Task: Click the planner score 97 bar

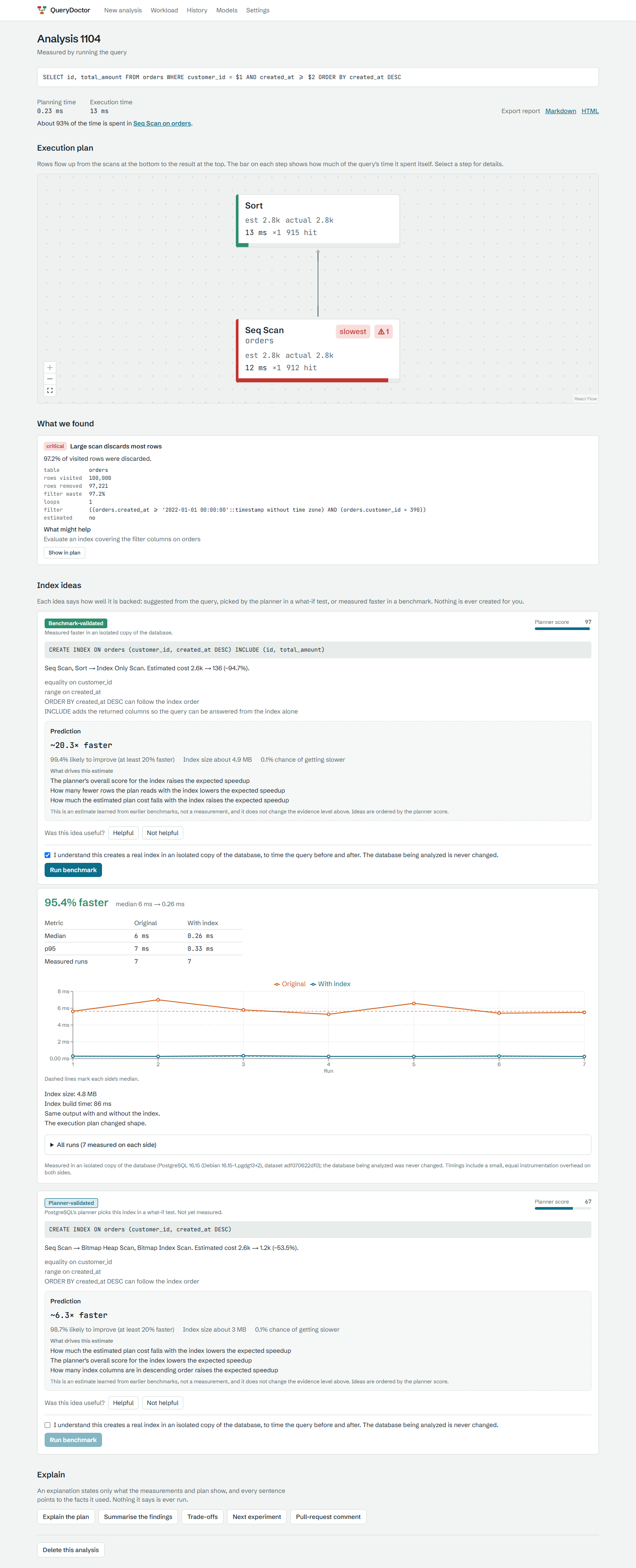Action: coord(562,629)
